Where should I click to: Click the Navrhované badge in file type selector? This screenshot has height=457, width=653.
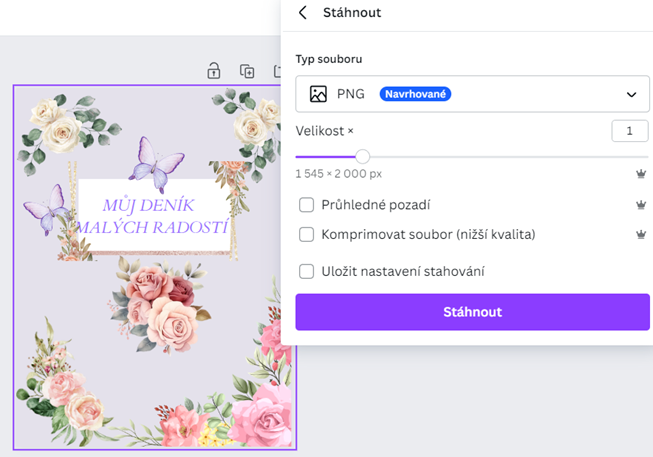point(415,94)
